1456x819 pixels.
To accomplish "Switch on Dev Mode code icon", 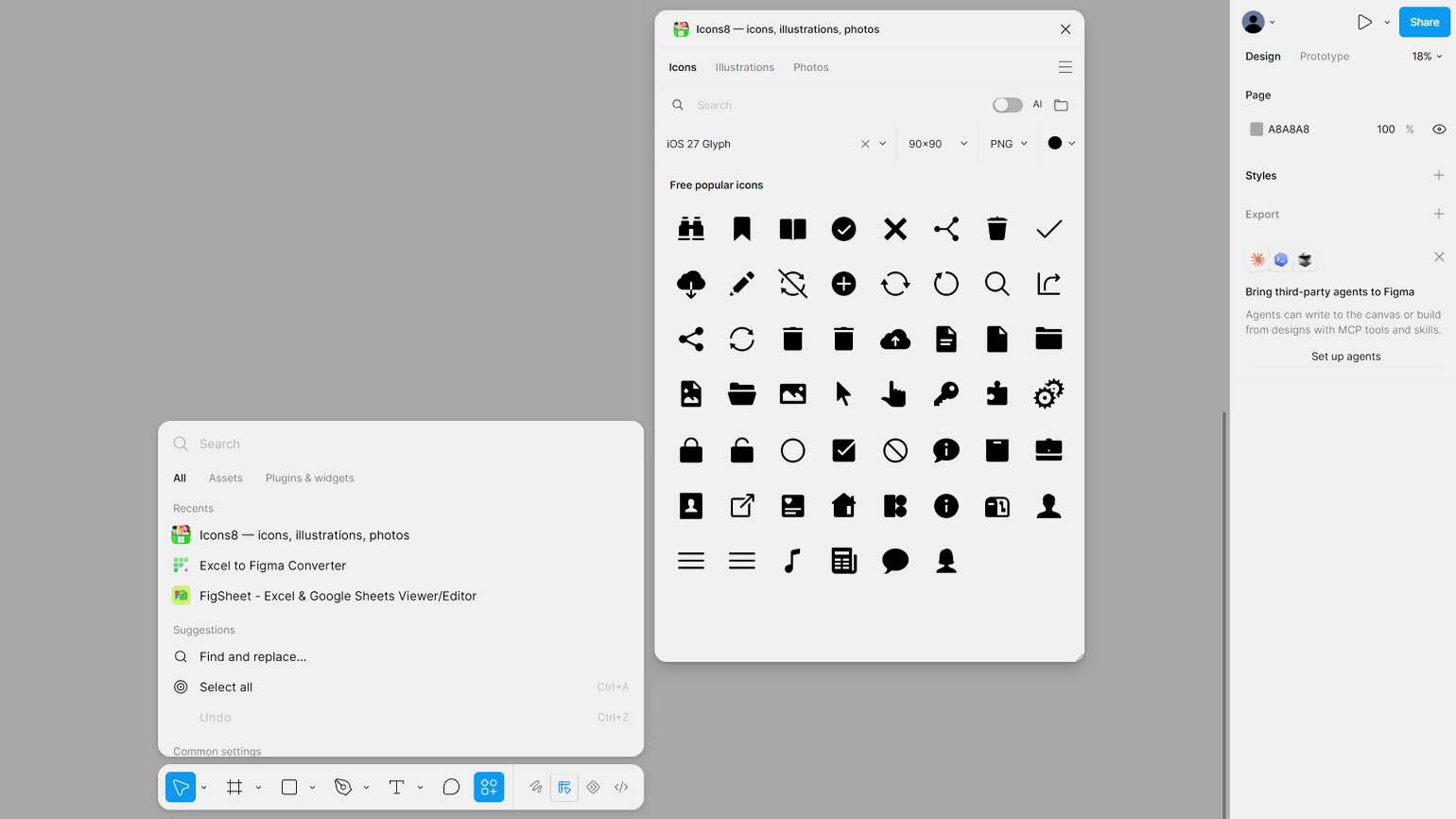I will coord(621,787).
